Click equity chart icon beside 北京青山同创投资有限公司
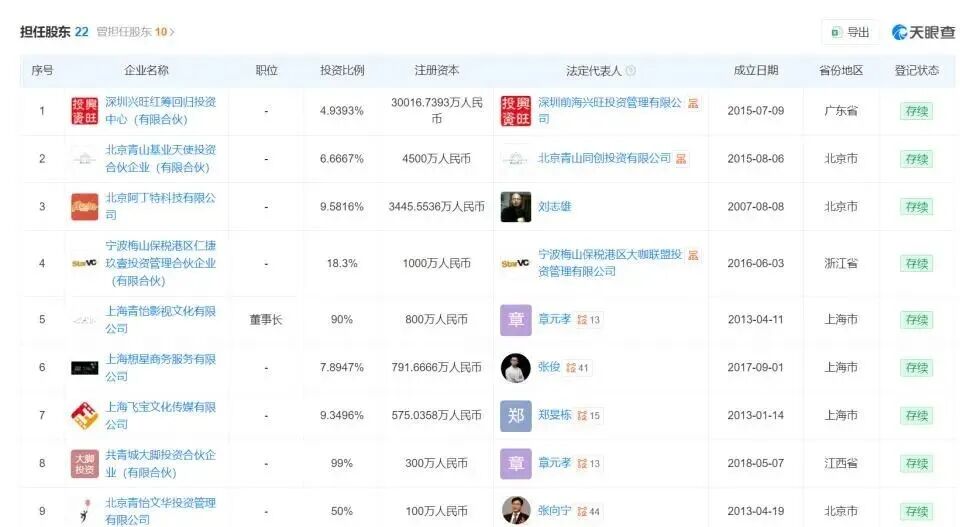 tap(681, 159)
